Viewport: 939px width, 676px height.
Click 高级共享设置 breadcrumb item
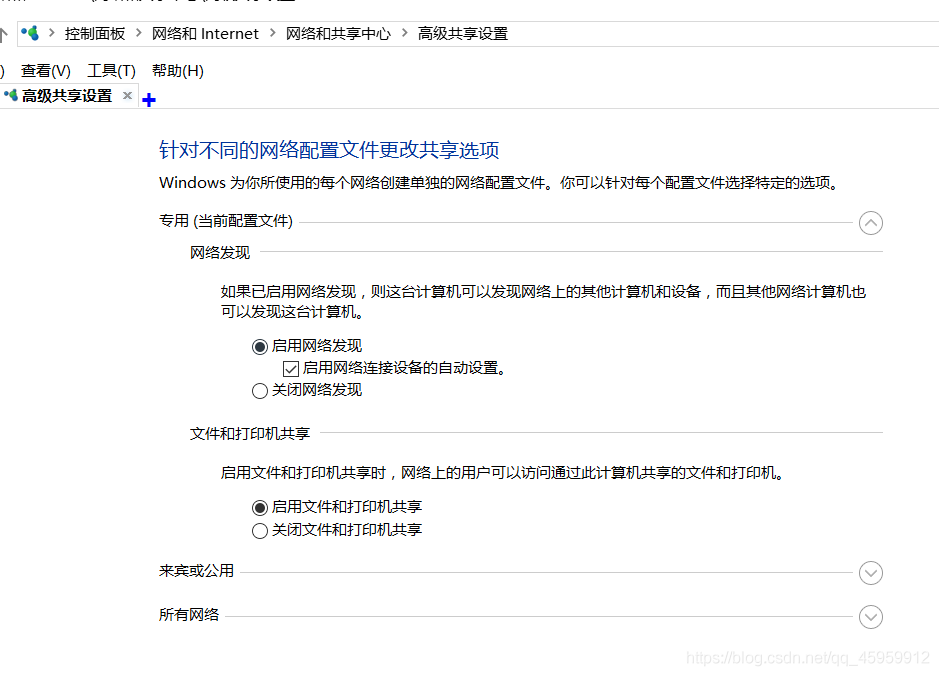(x=462, y=34)
